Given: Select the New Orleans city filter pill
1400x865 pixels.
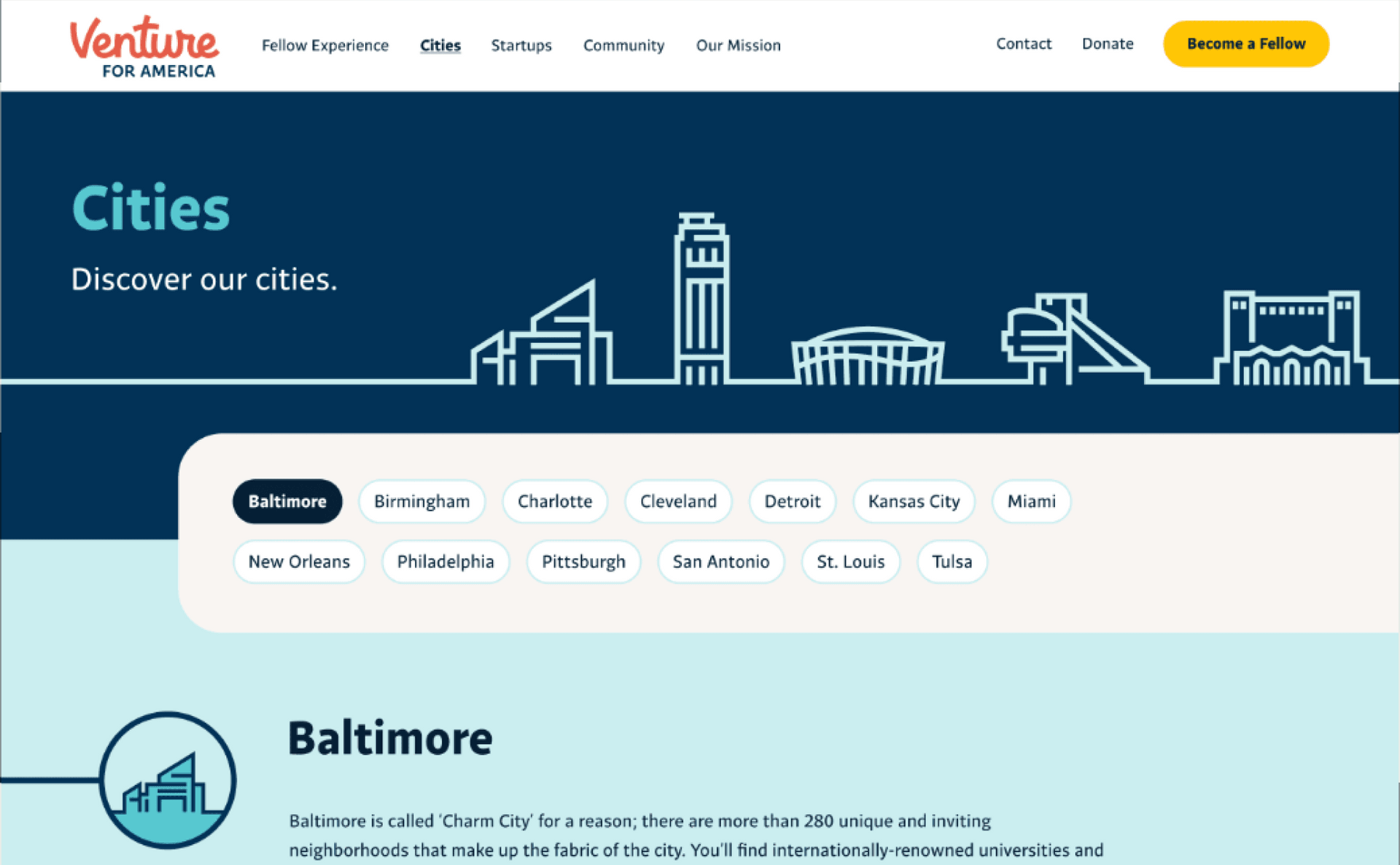Looking at the screenshot, I should click(x=298, y=562).
